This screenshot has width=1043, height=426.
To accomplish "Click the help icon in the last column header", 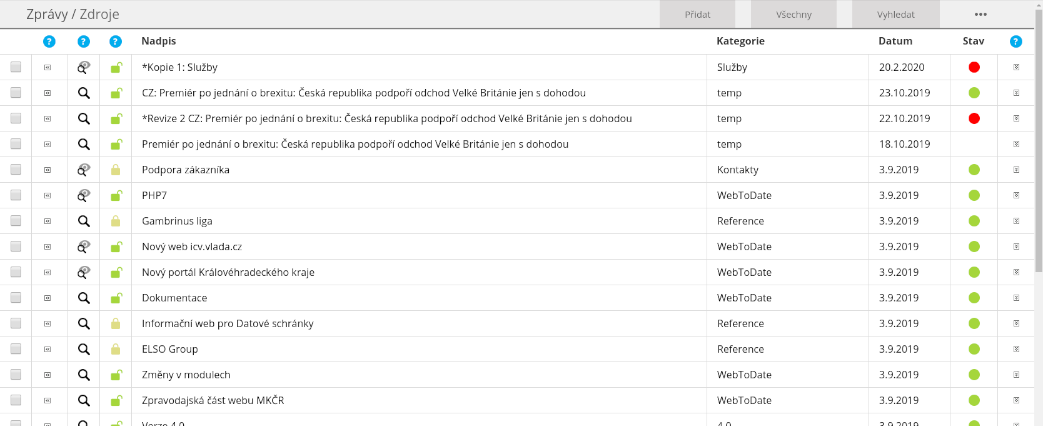I will click(x=1016, y=42).
